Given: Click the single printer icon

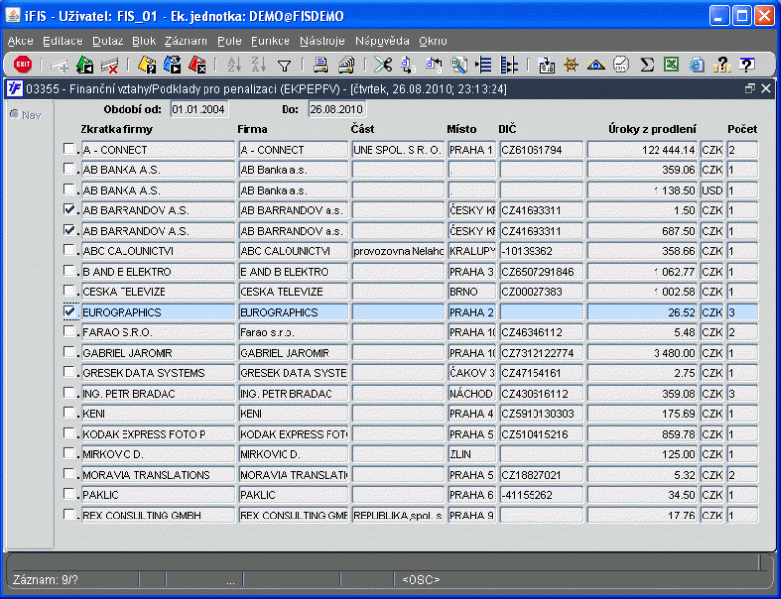Looking at the screenshot, I should [x=321, y=65].
